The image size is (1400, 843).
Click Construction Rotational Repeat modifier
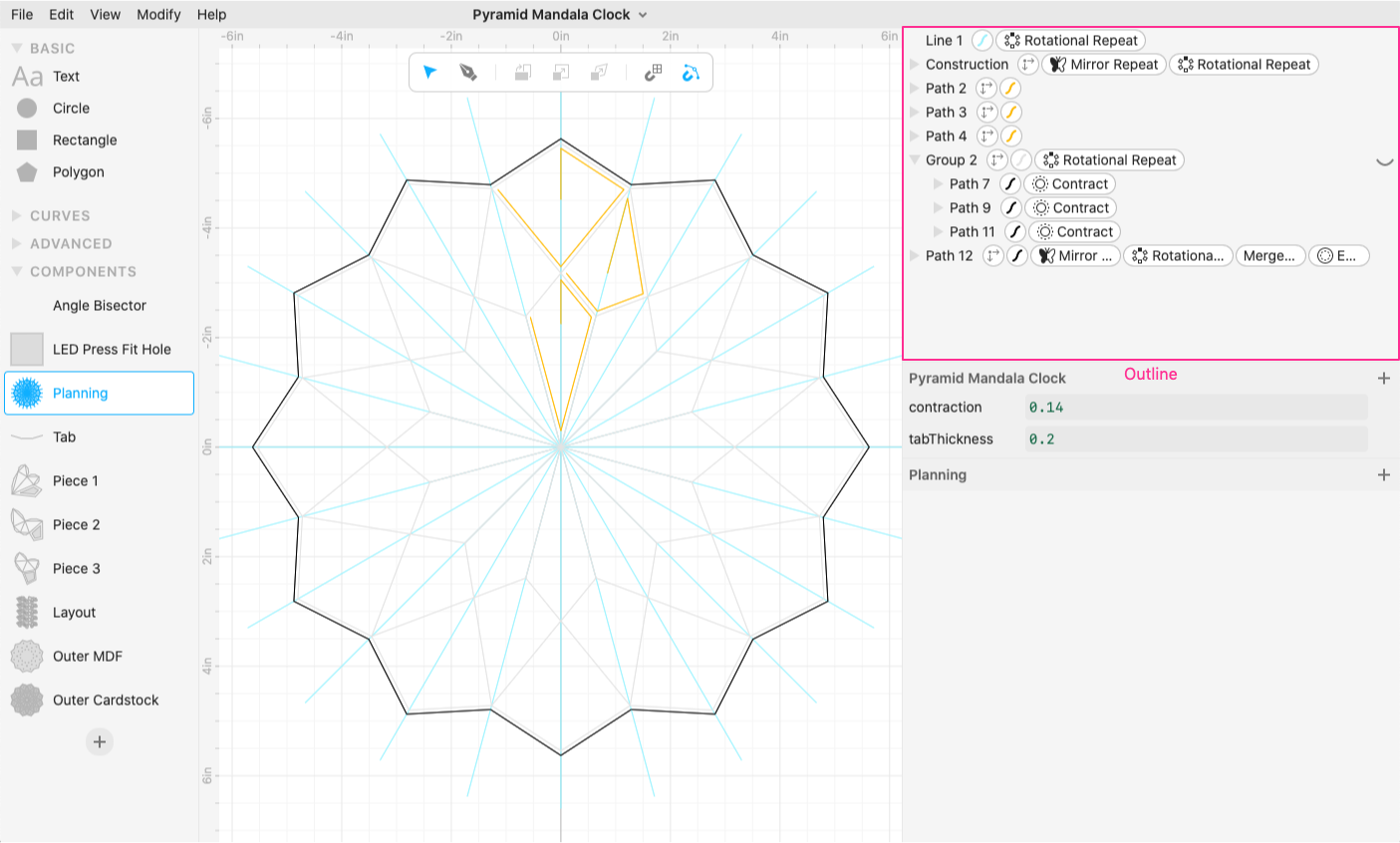[x=1245, y=64]
